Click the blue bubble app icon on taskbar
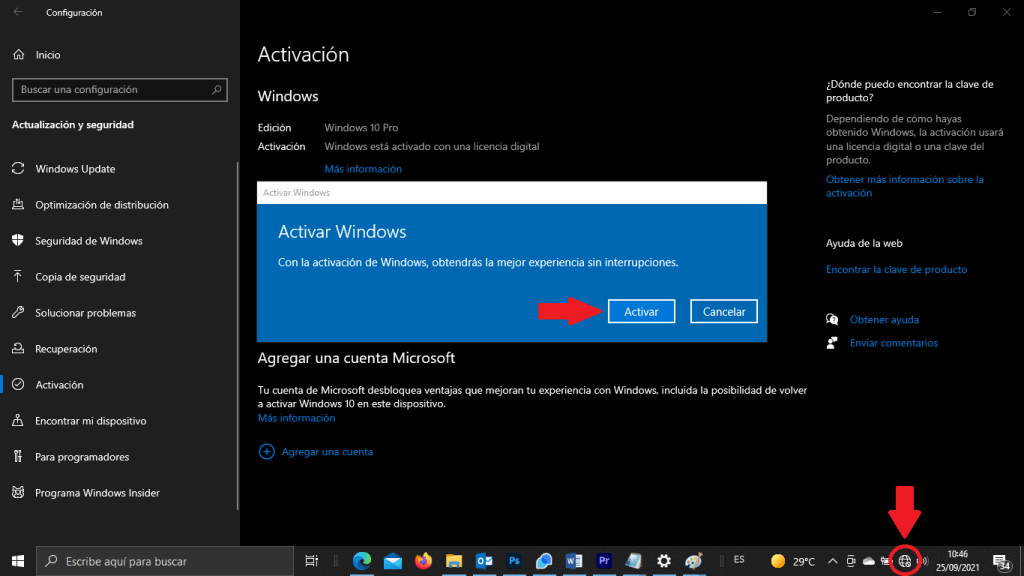The width and height of the screenshot is (1024, 576). pyautogui.click(x=544, y=561)
